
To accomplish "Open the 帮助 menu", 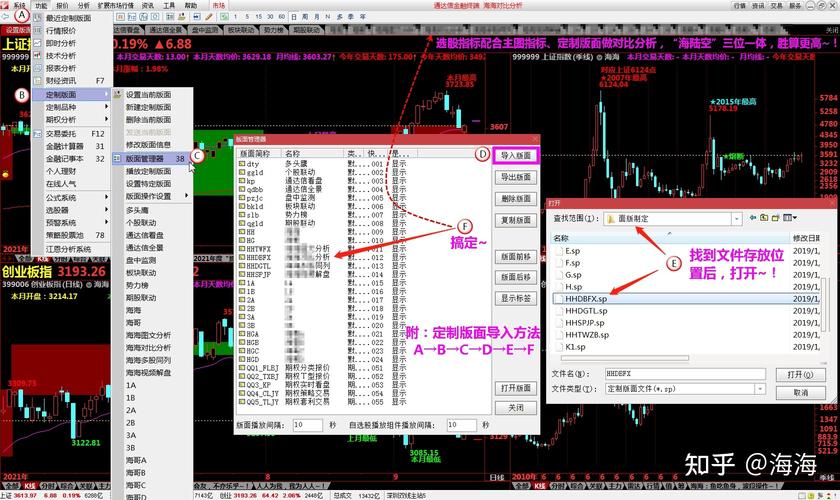I will (190, 5).
